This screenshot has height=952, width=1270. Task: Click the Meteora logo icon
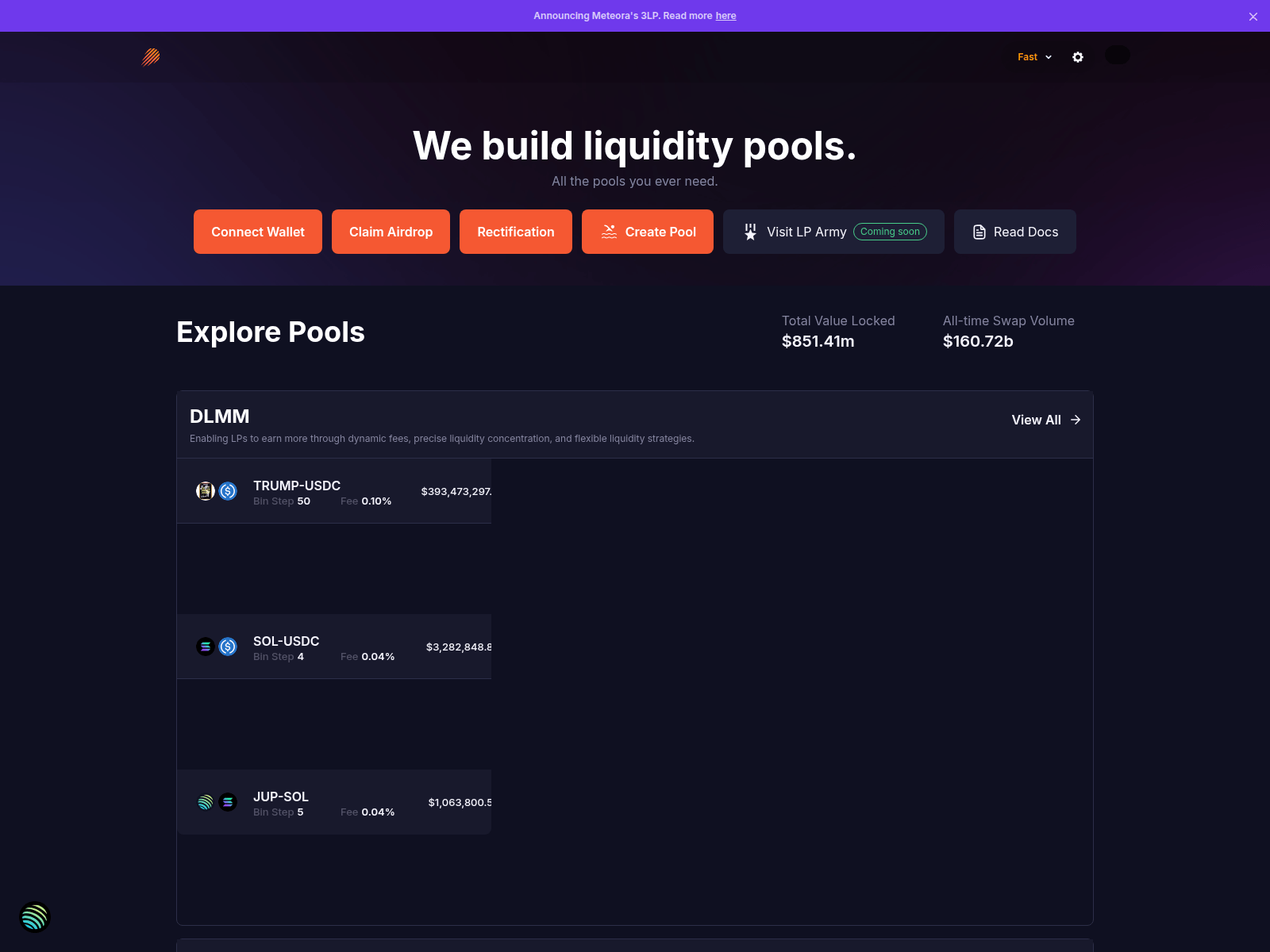pyautogui.click(x=151, y=57)
